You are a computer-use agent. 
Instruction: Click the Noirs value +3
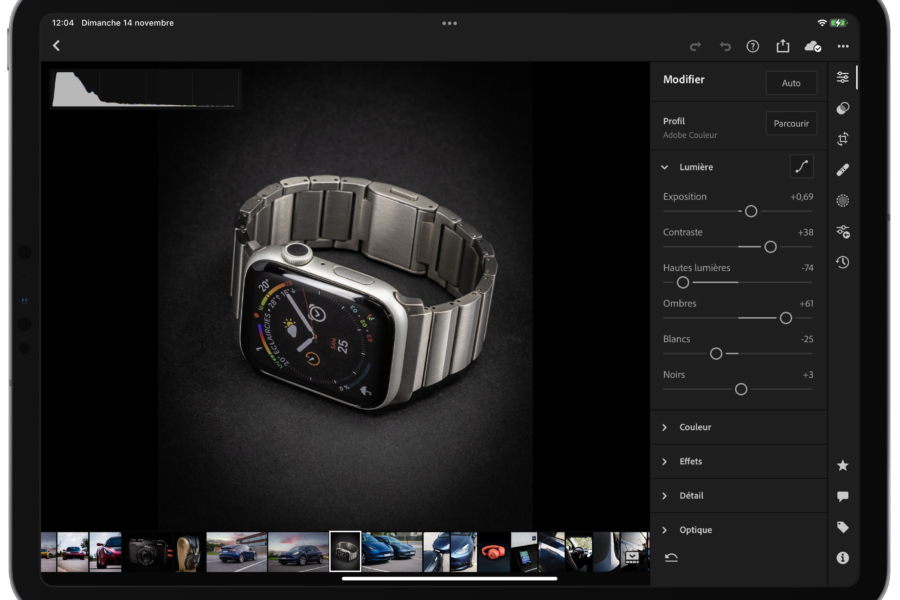coord(808,375)
